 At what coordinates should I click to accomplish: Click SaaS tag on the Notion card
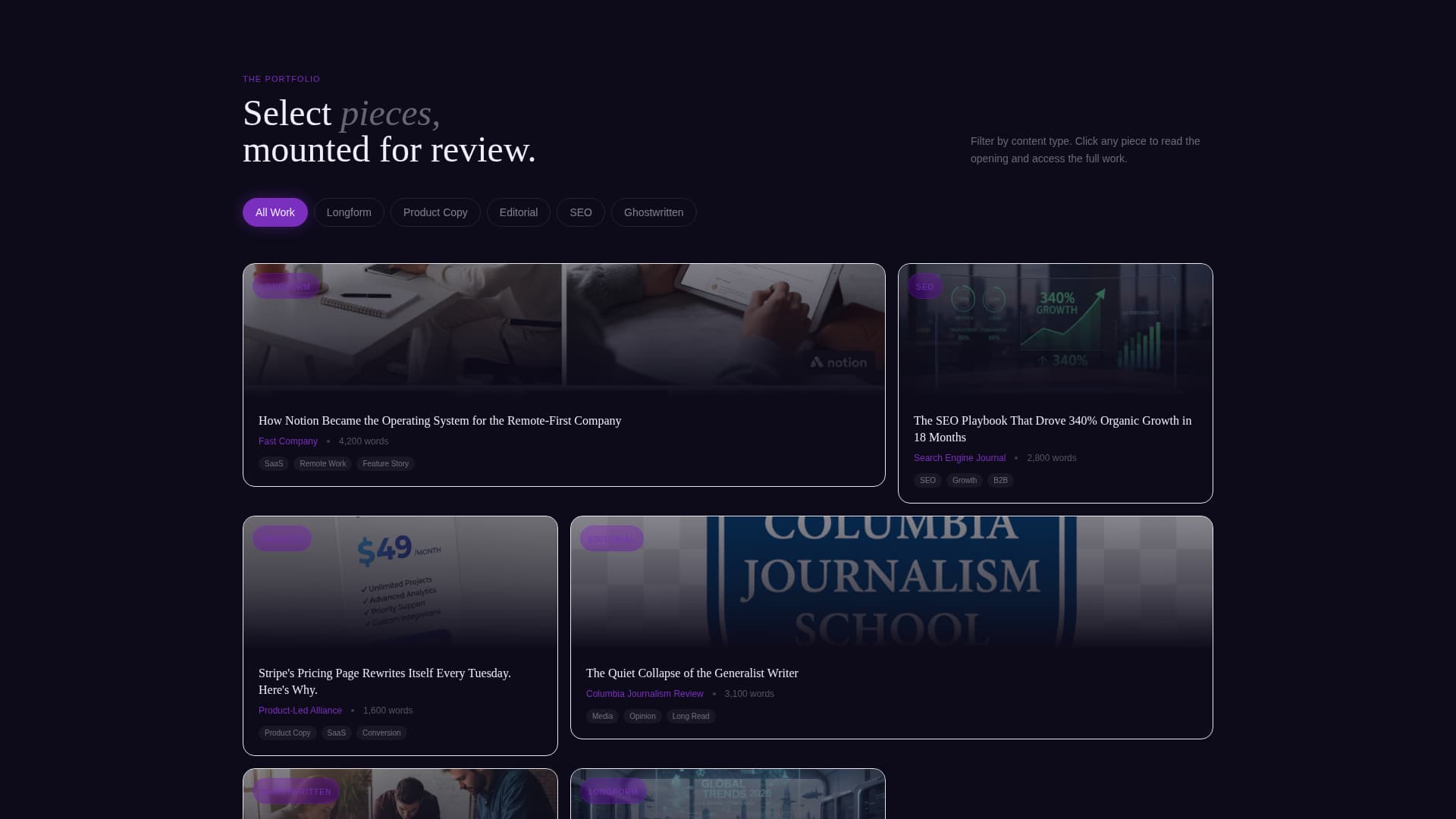[274, 464]
